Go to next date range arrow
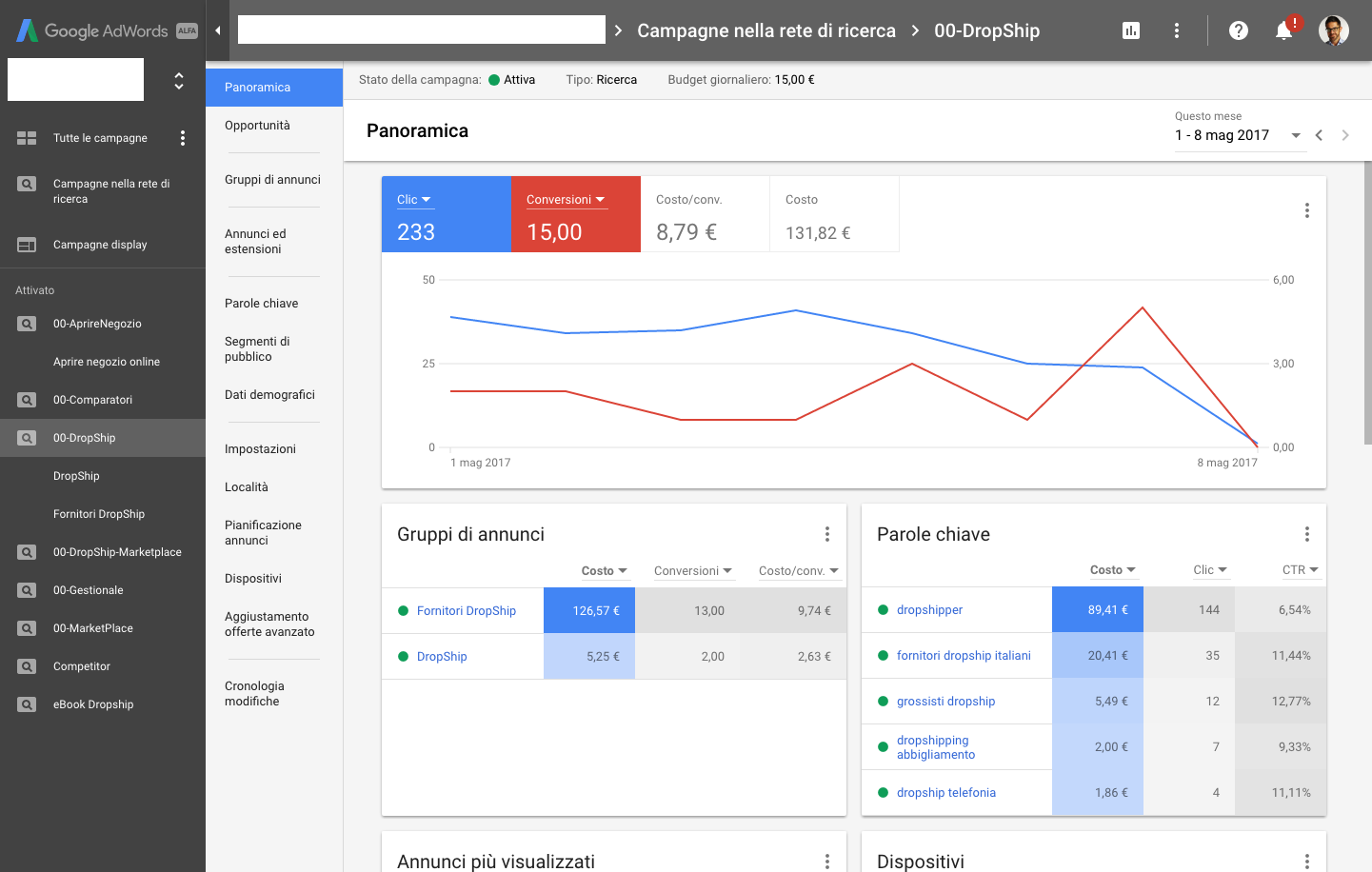This screenshot has height=872, width=1372. coord(1345,135)
